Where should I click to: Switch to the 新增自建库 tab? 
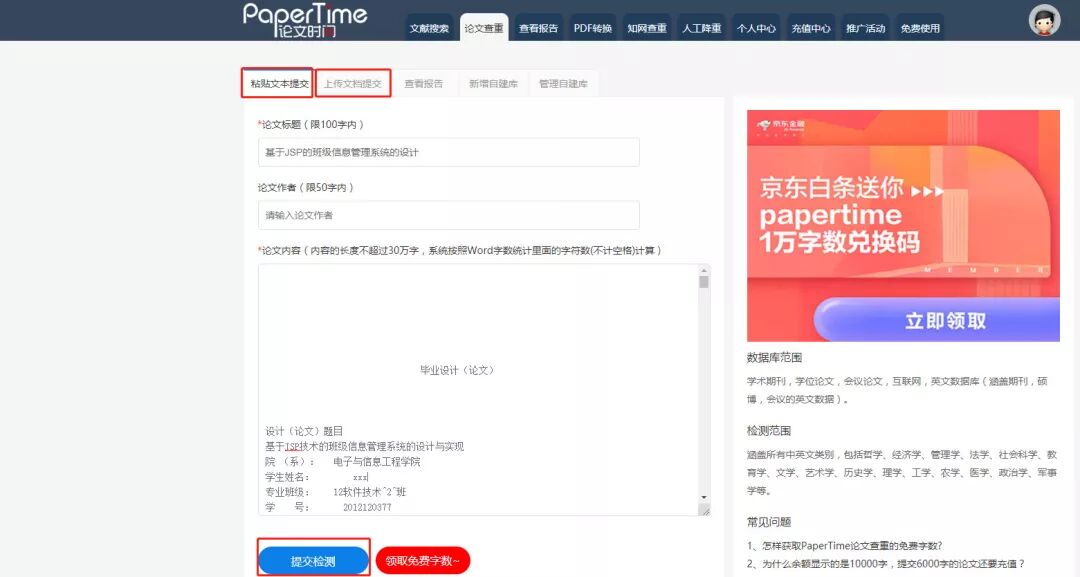[x=493, y=84]
